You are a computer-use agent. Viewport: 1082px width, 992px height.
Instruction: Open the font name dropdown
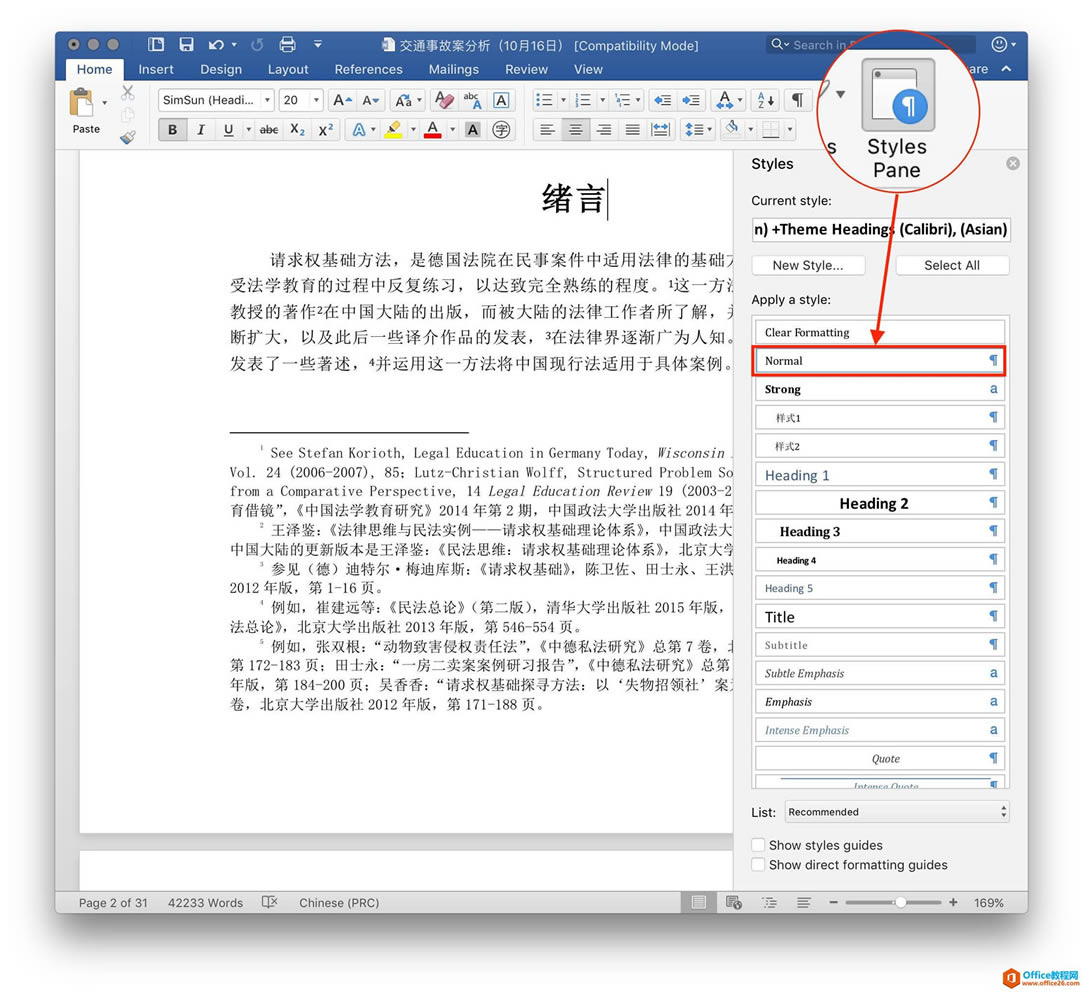pos(267,100)
